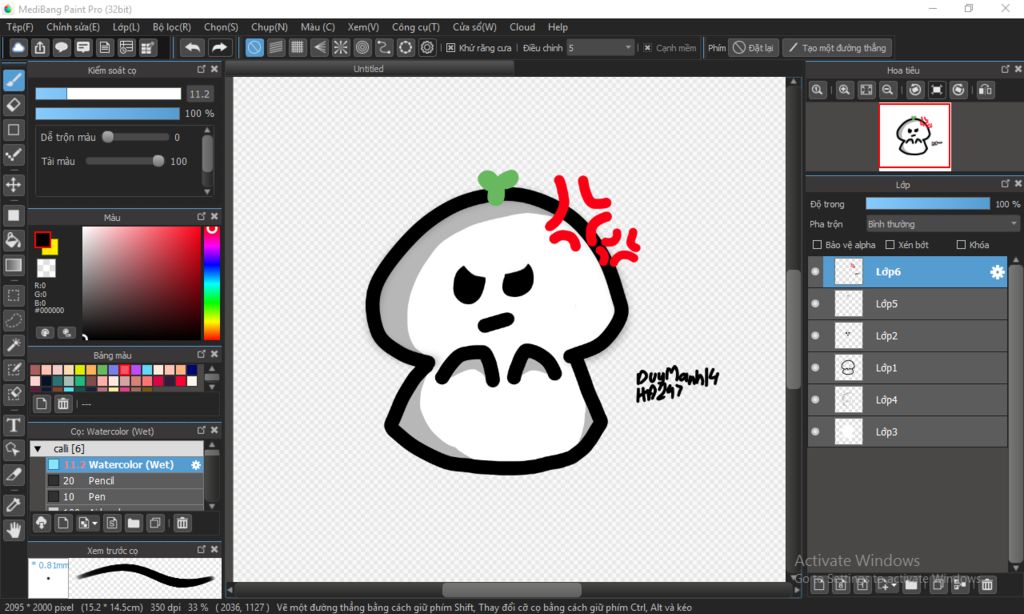The image size is (1024, 614).
Task: Click the Redo arrow in toolbar
Action: 219,48
